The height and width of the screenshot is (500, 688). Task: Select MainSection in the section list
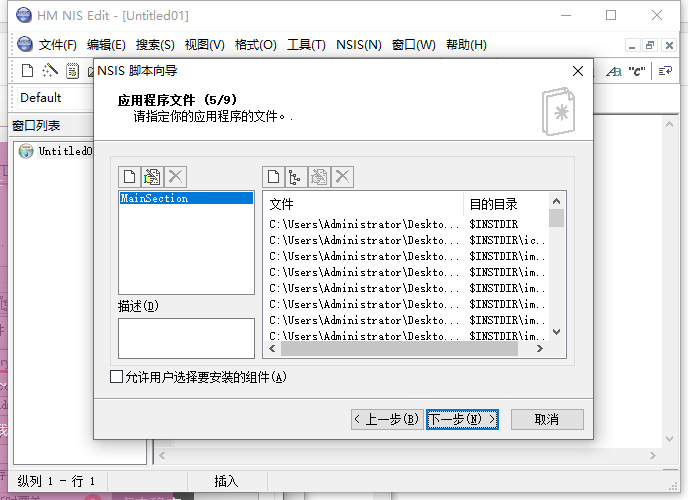[x=186, y=198]
